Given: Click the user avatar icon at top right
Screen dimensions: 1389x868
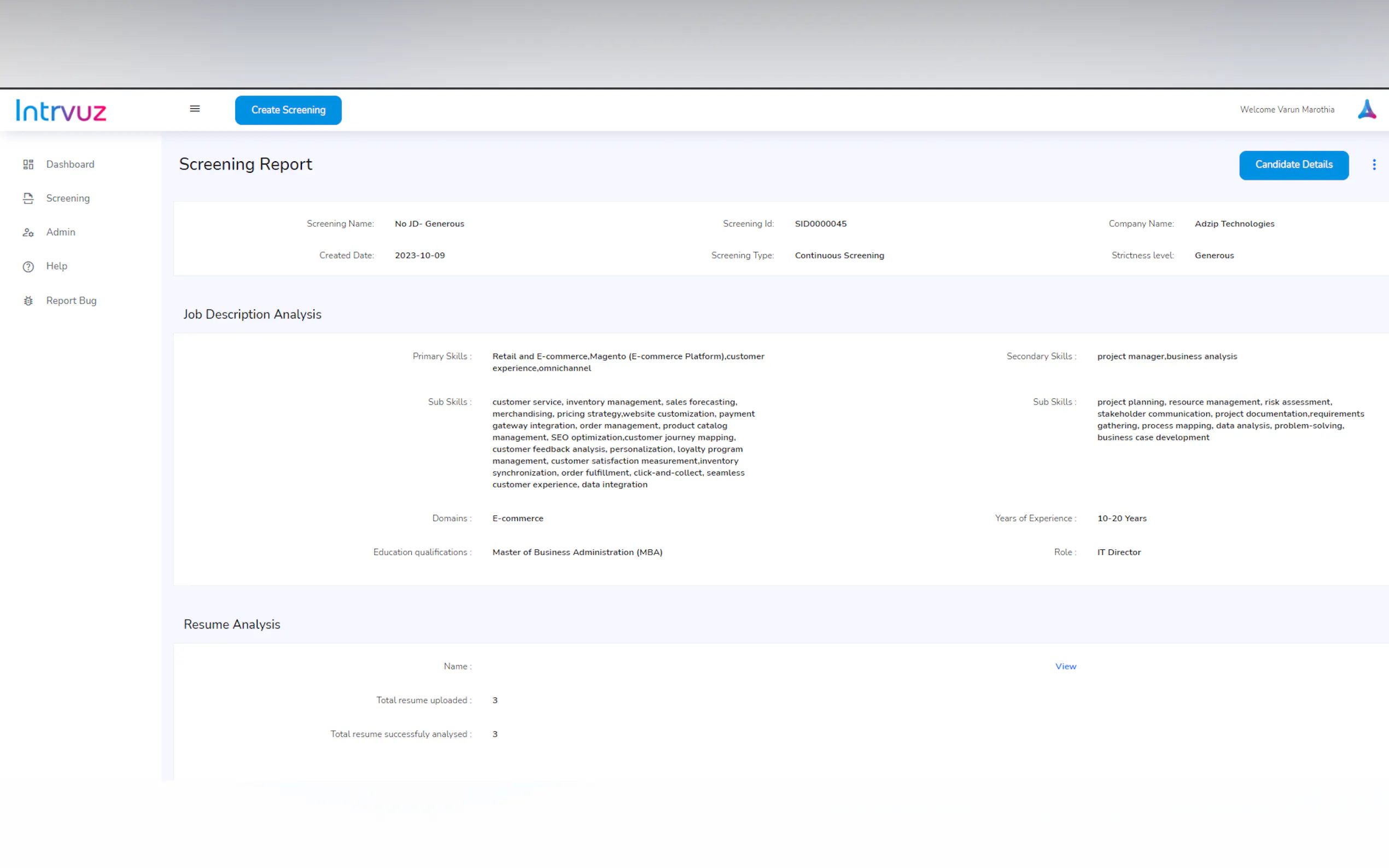Looking at the screenshot, I should pos(1367,110).
